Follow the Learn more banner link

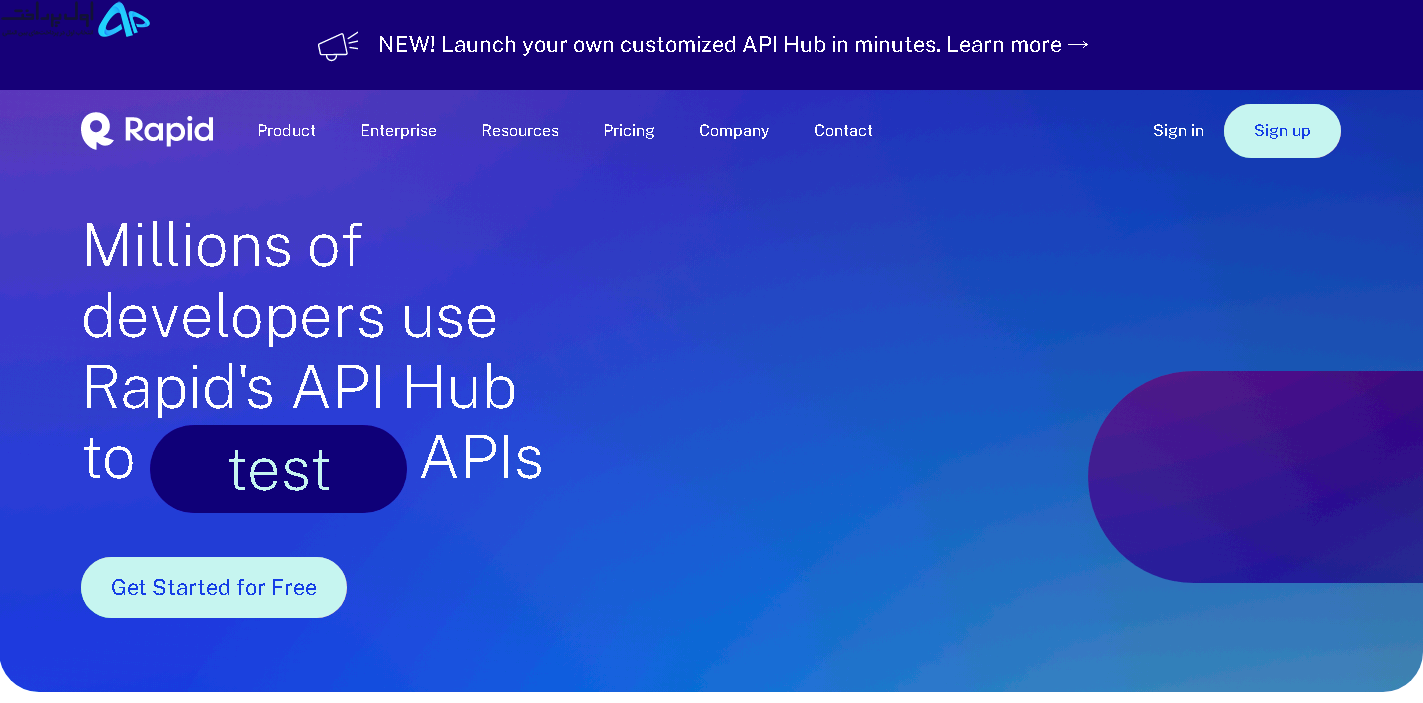1018,45
